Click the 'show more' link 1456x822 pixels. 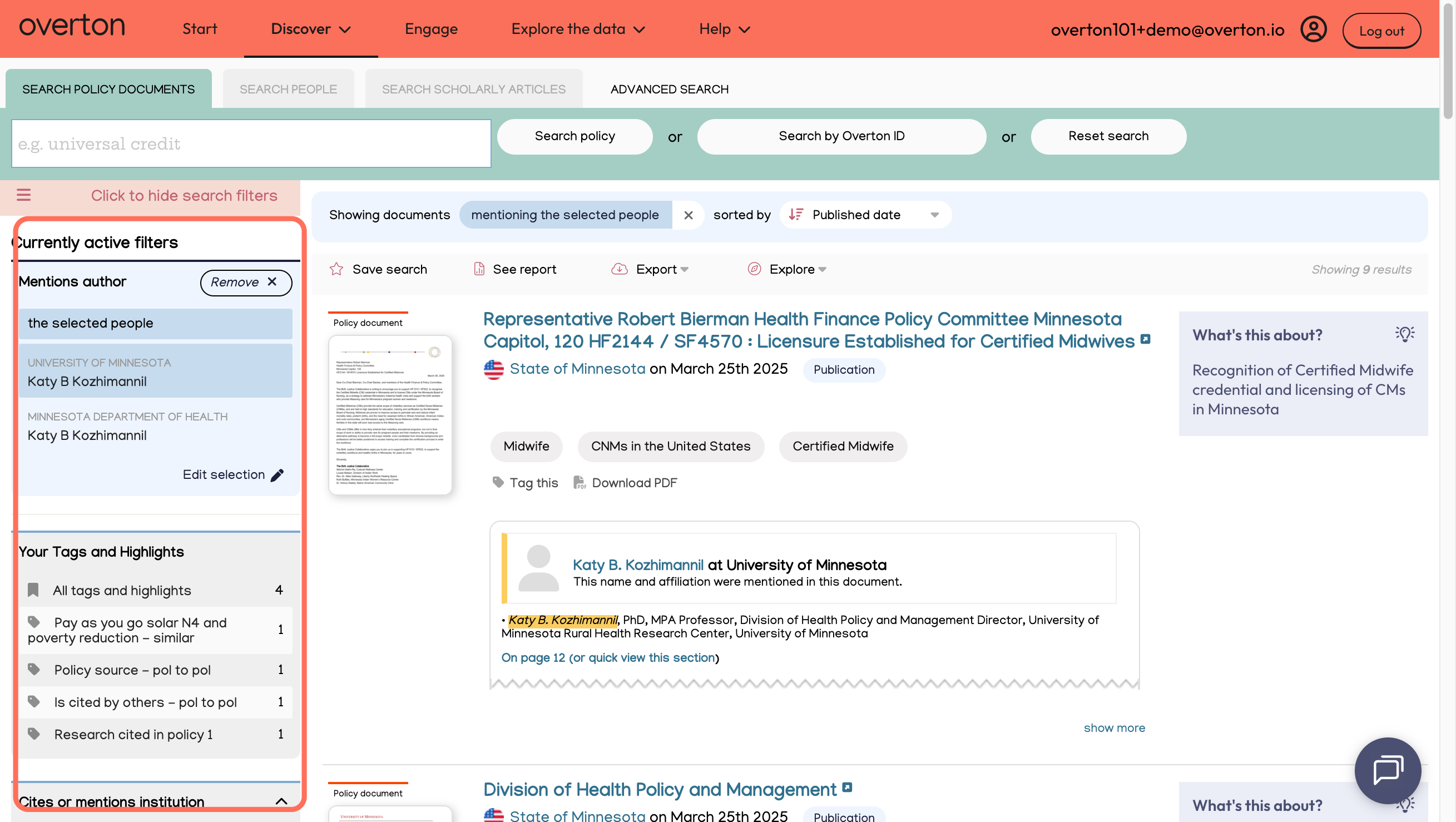coord(1114,728)
